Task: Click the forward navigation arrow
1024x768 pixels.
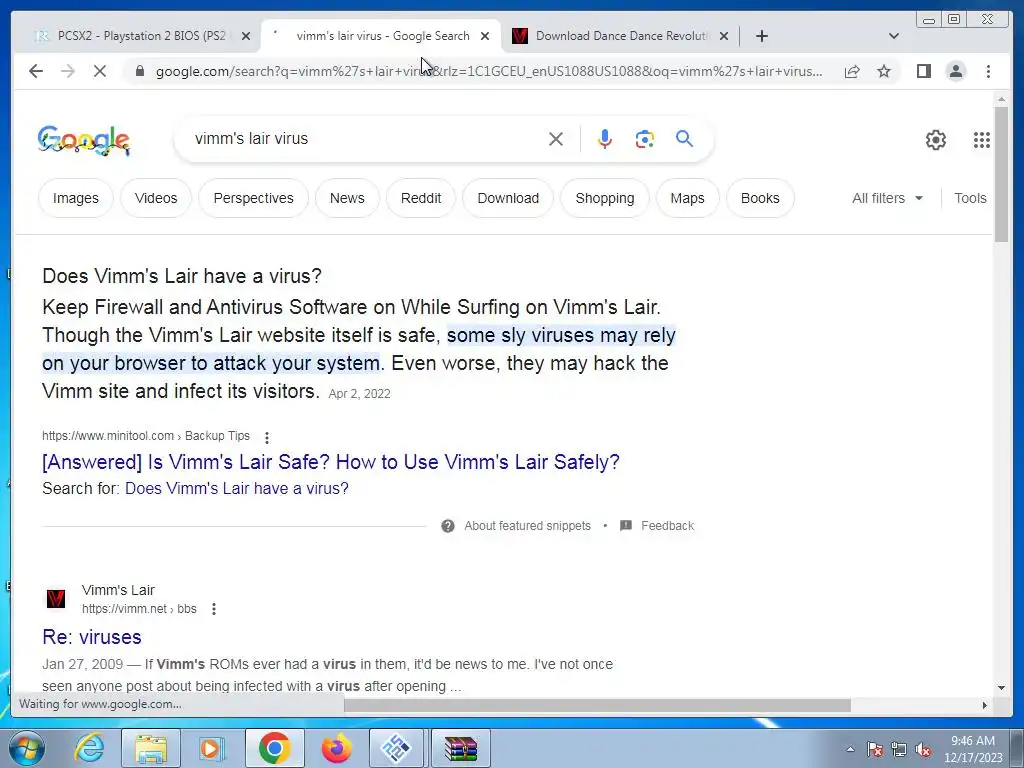Action: click(68, 71)
